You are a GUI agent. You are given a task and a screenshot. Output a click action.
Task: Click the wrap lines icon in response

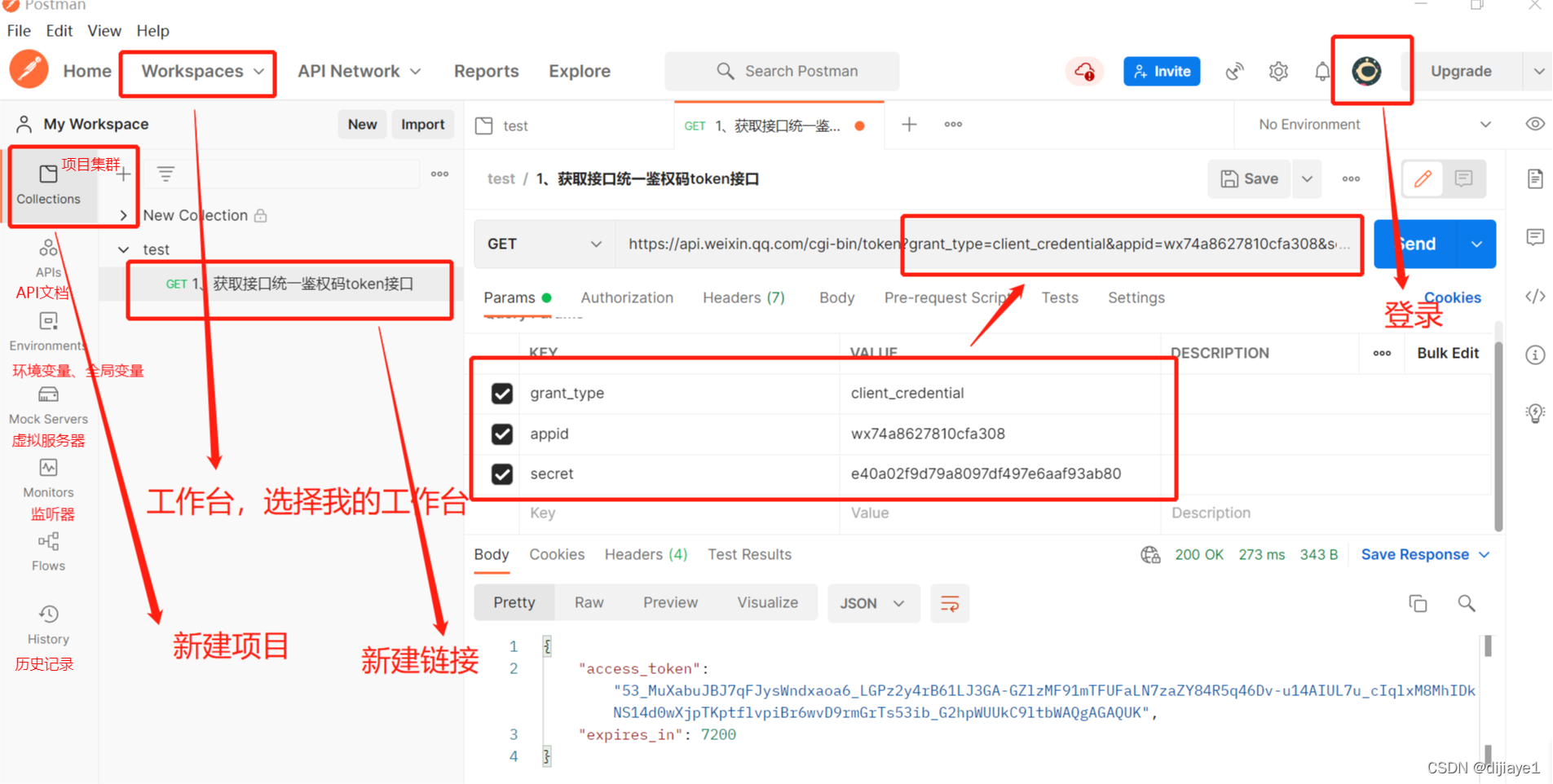pyautogui.click(x=950, y=604)
